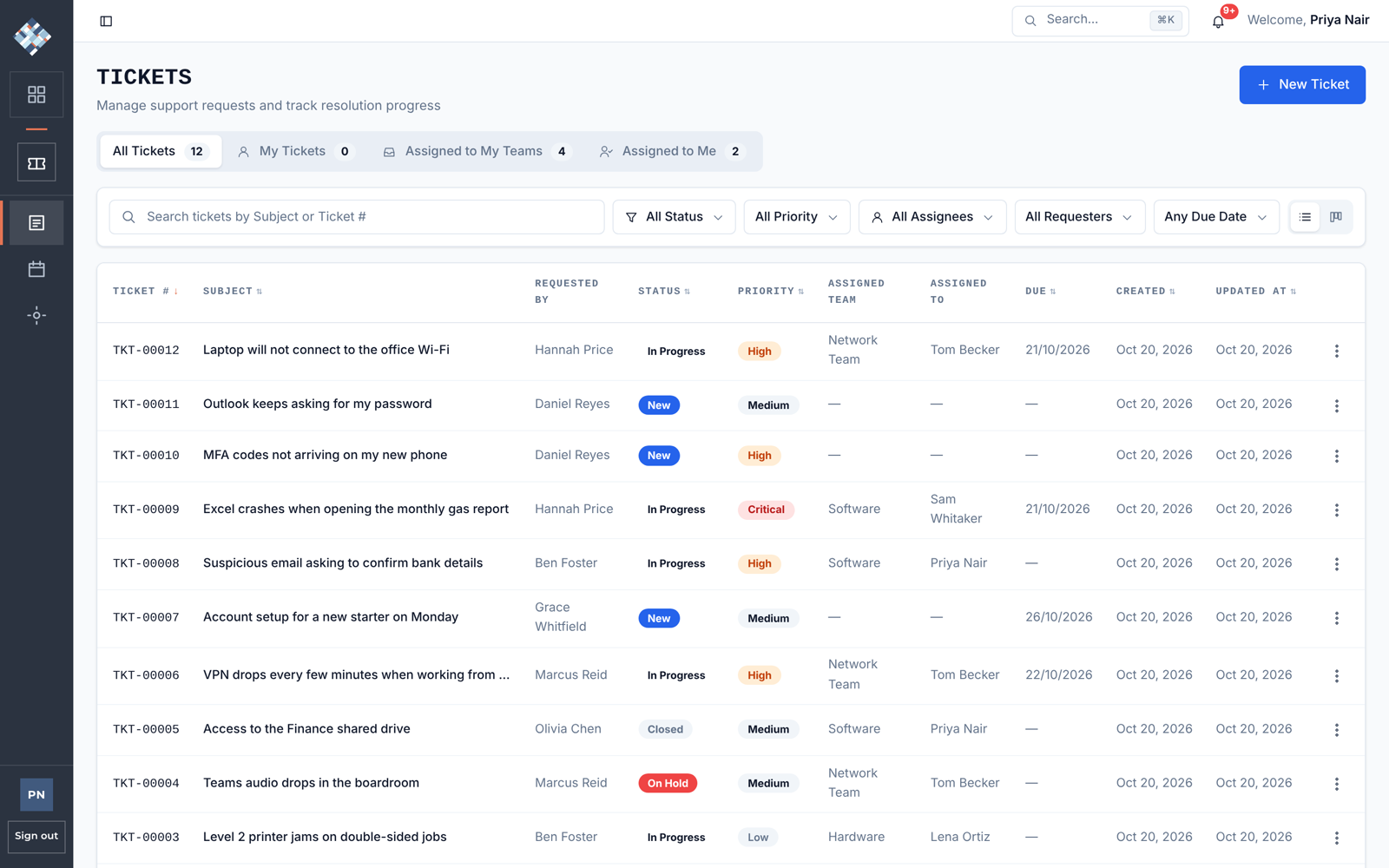This screenshot has height=868, width=1389.
Task: Open the notifications bell
Action: pyautogui.click(x=1218, y=22)
